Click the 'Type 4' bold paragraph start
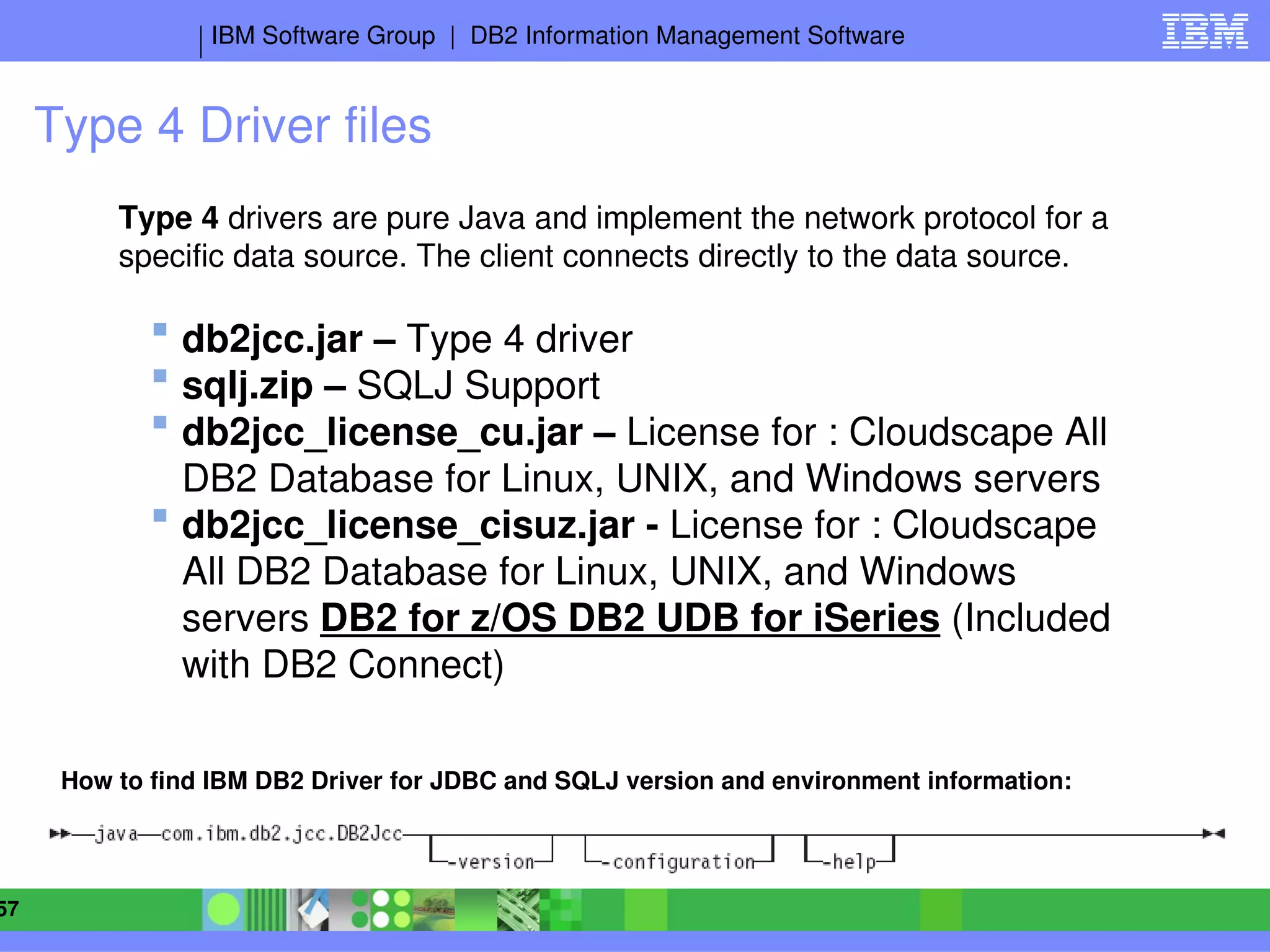The height and width of the screenshot is (952, 1270). [x=168, y=219]
